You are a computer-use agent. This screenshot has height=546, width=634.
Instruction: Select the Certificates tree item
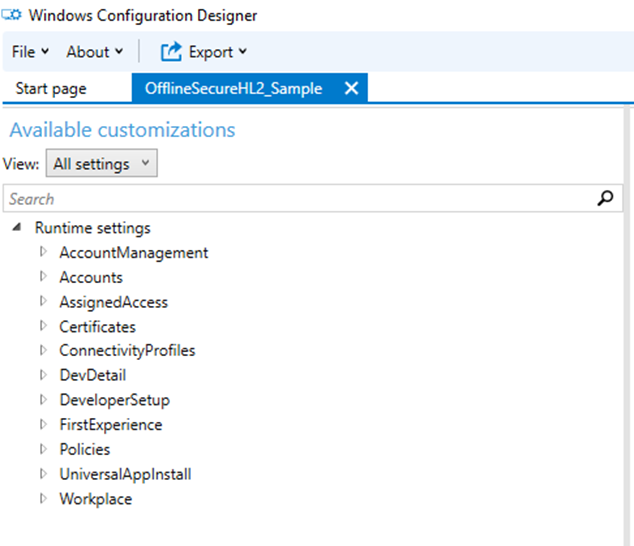[x=97, y=326]
